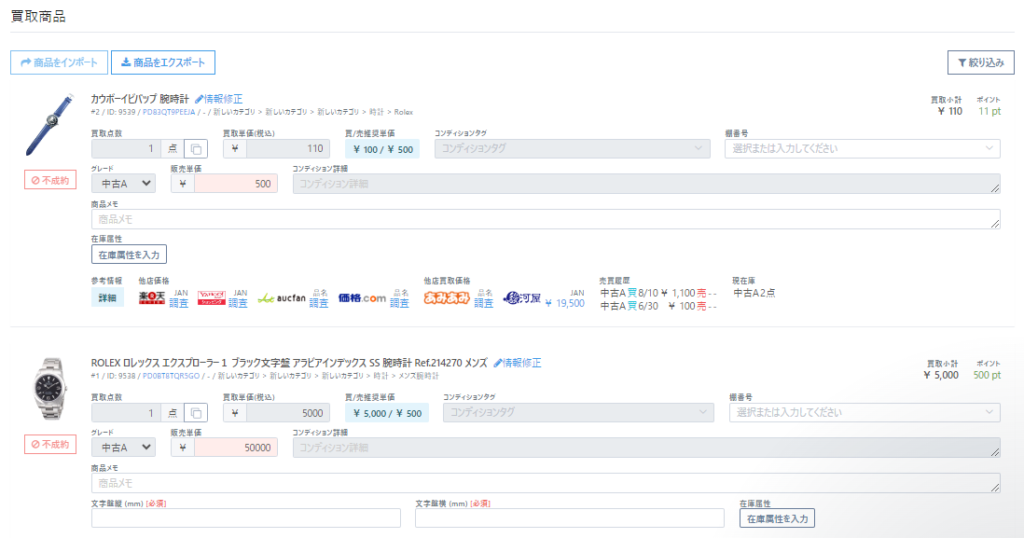This screenshot has height=538, width=1024.
Task: Mark ROLEX item as 不成約
Action: coord(50,444)
